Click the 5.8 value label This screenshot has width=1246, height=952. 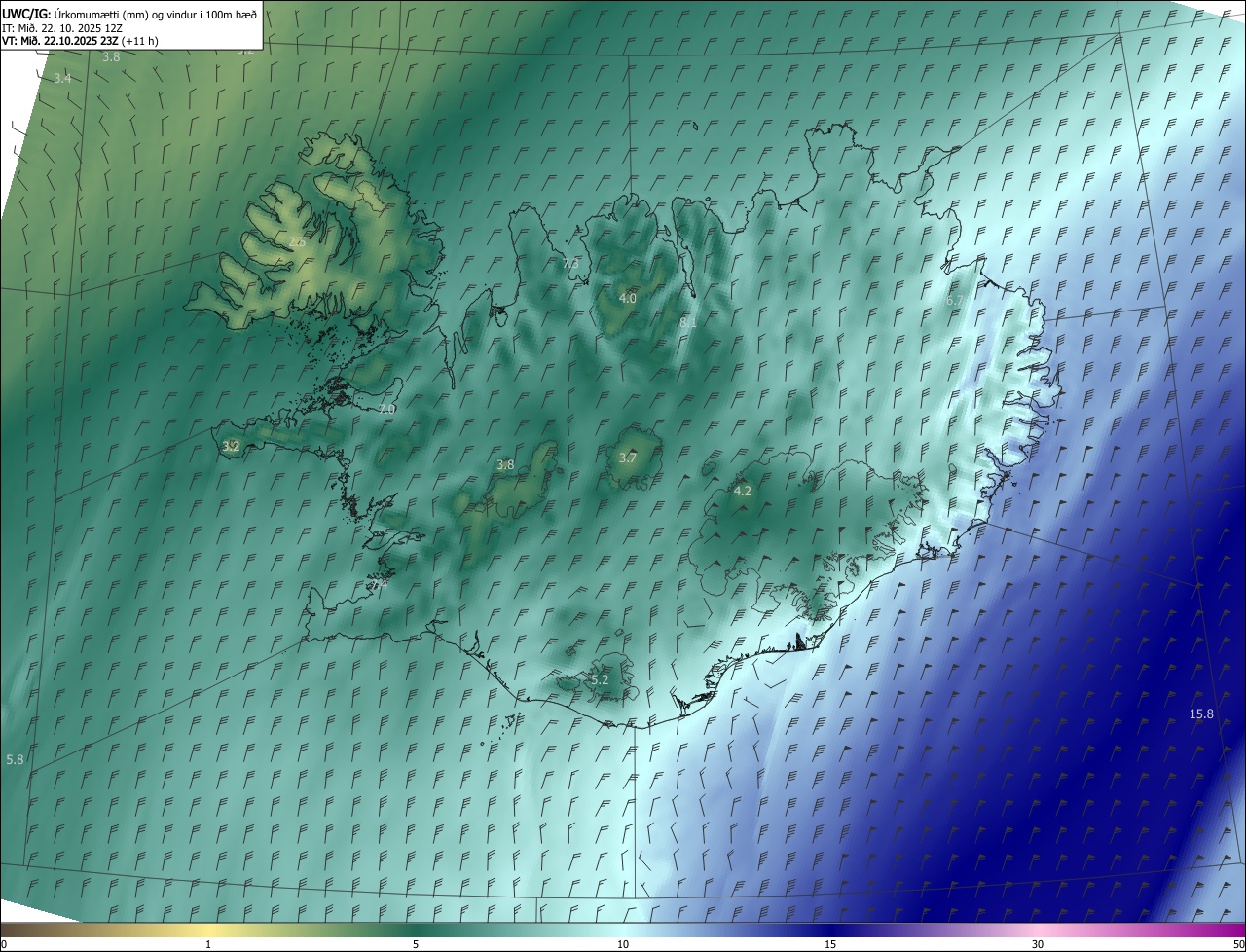click(x=15, y=759)
